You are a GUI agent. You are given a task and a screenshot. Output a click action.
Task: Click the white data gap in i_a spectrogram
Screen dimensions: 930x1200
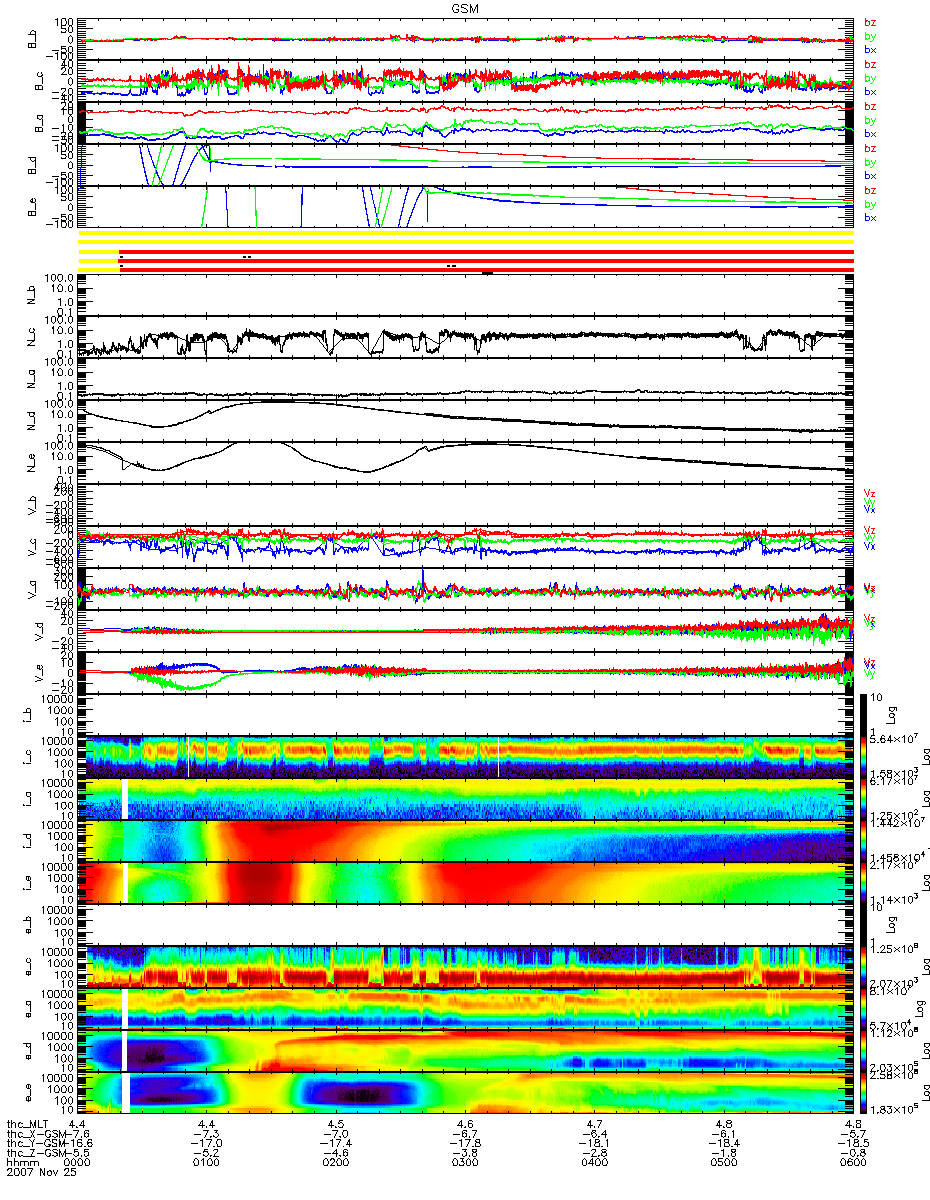point(125,799)
